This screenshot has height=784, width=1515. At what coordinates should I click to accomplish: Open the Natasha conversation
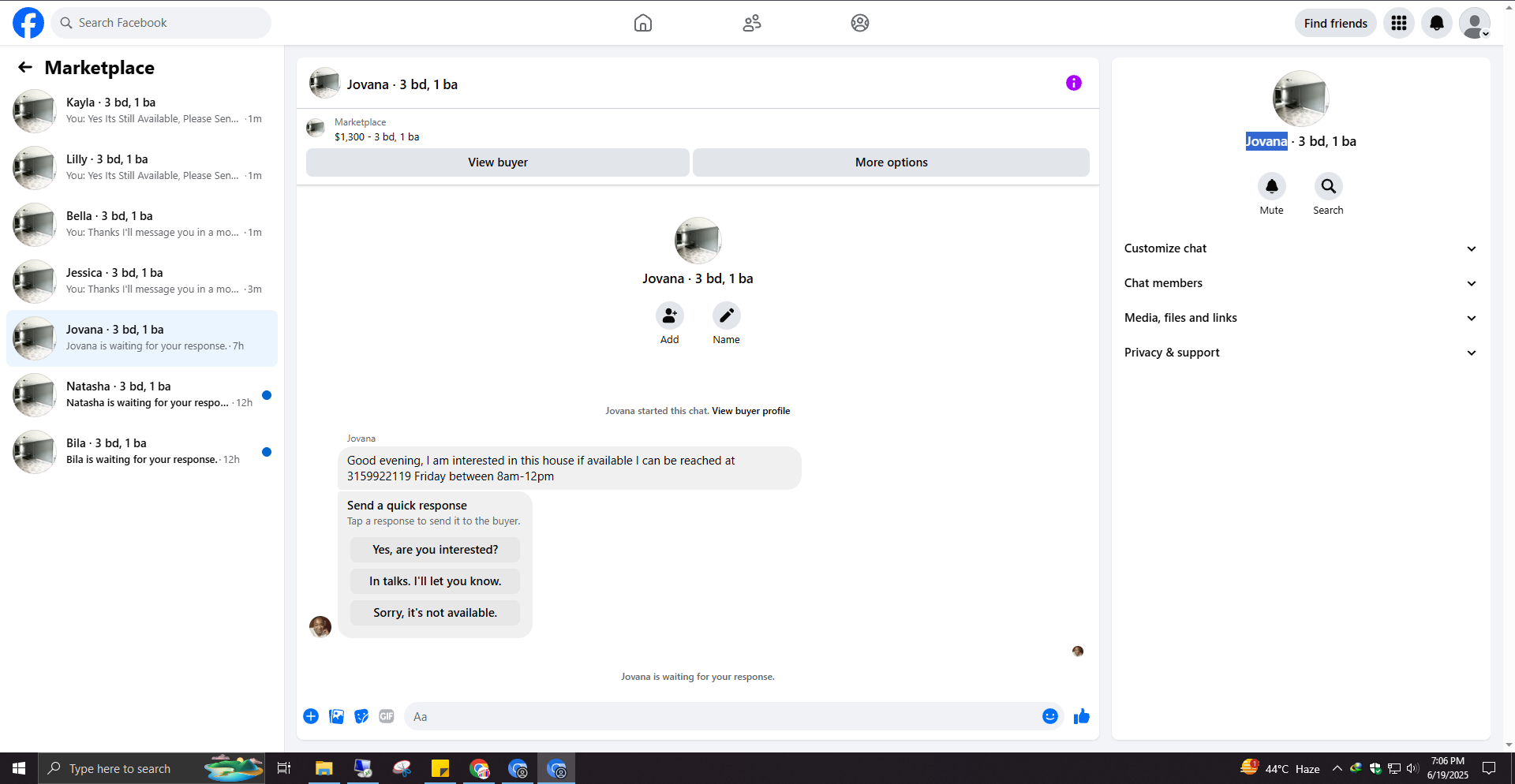click(142, 395)
